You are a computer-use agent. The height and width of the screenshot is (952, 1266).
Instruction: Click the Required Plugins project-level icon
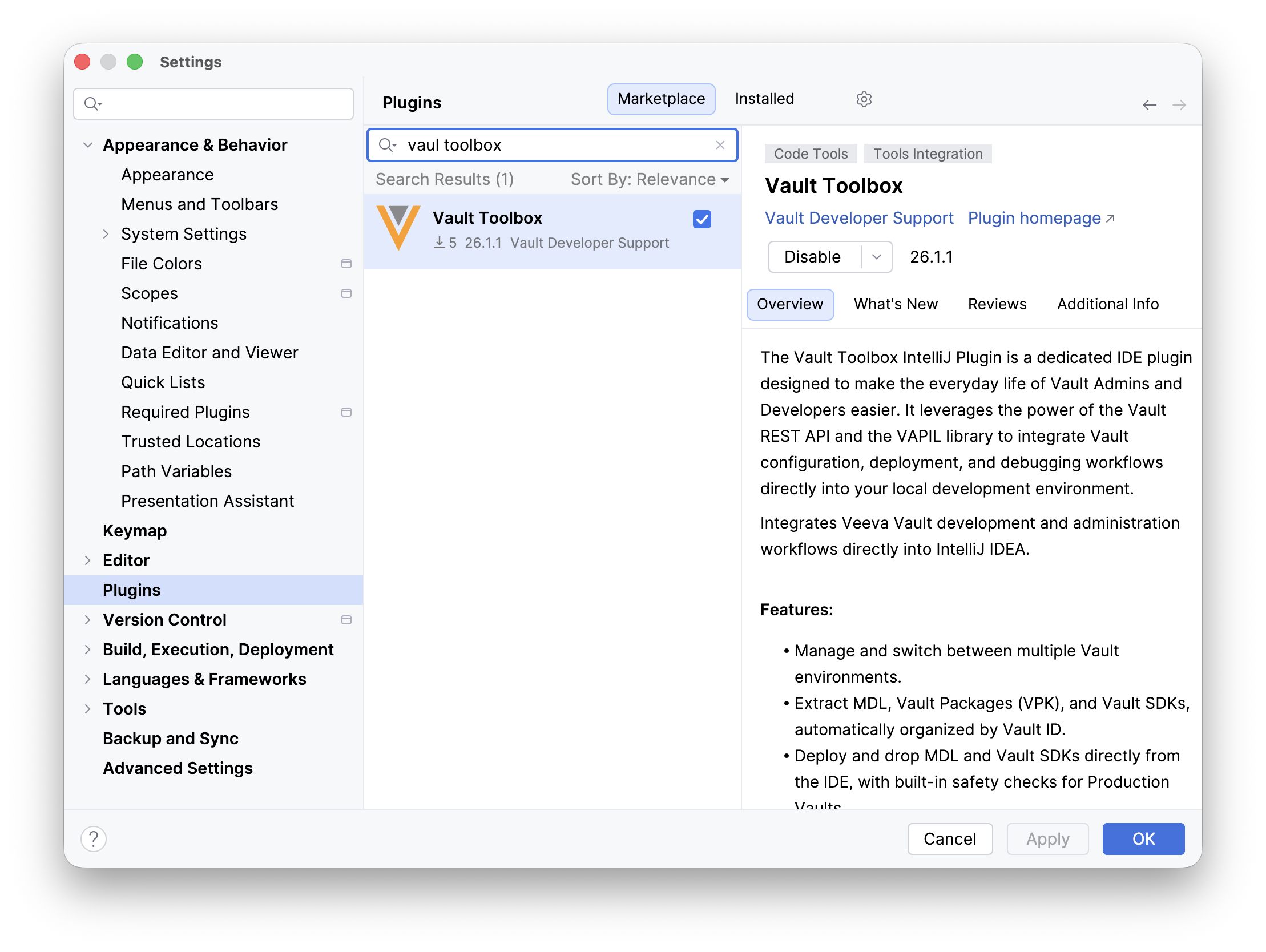[346, 412]
